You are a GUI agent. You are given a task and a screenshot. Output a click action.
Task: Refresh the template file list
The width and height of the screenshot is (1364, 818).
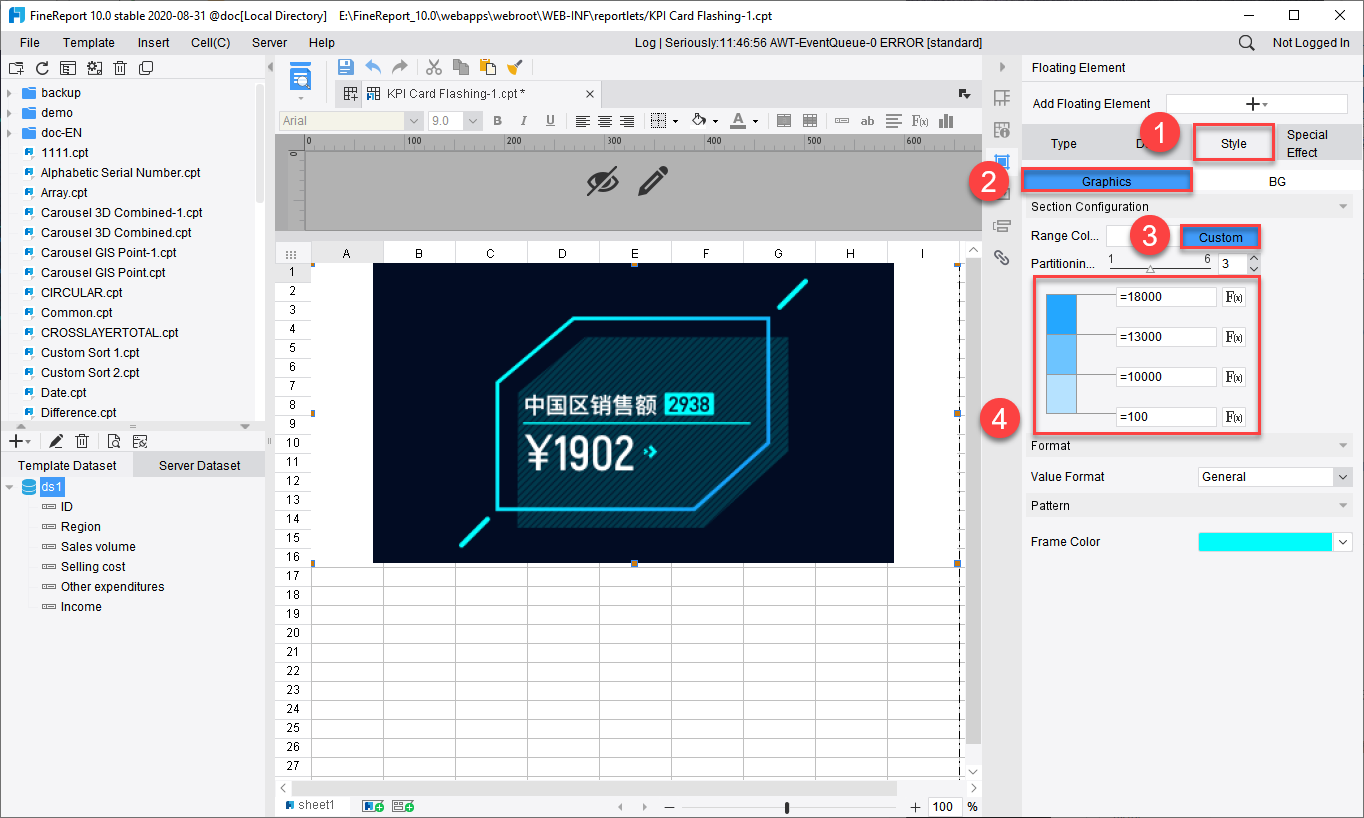[x=42, y=68]
